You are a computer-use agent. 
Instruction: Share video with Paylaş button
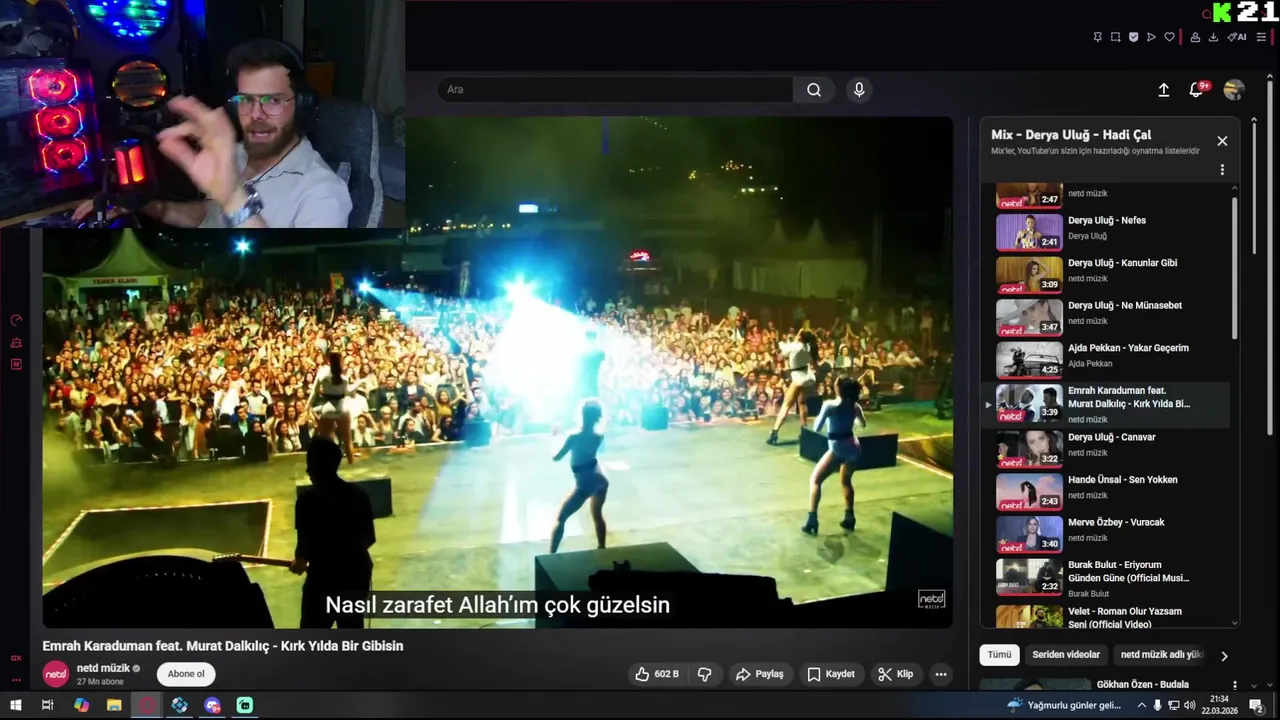pos(760,674)
